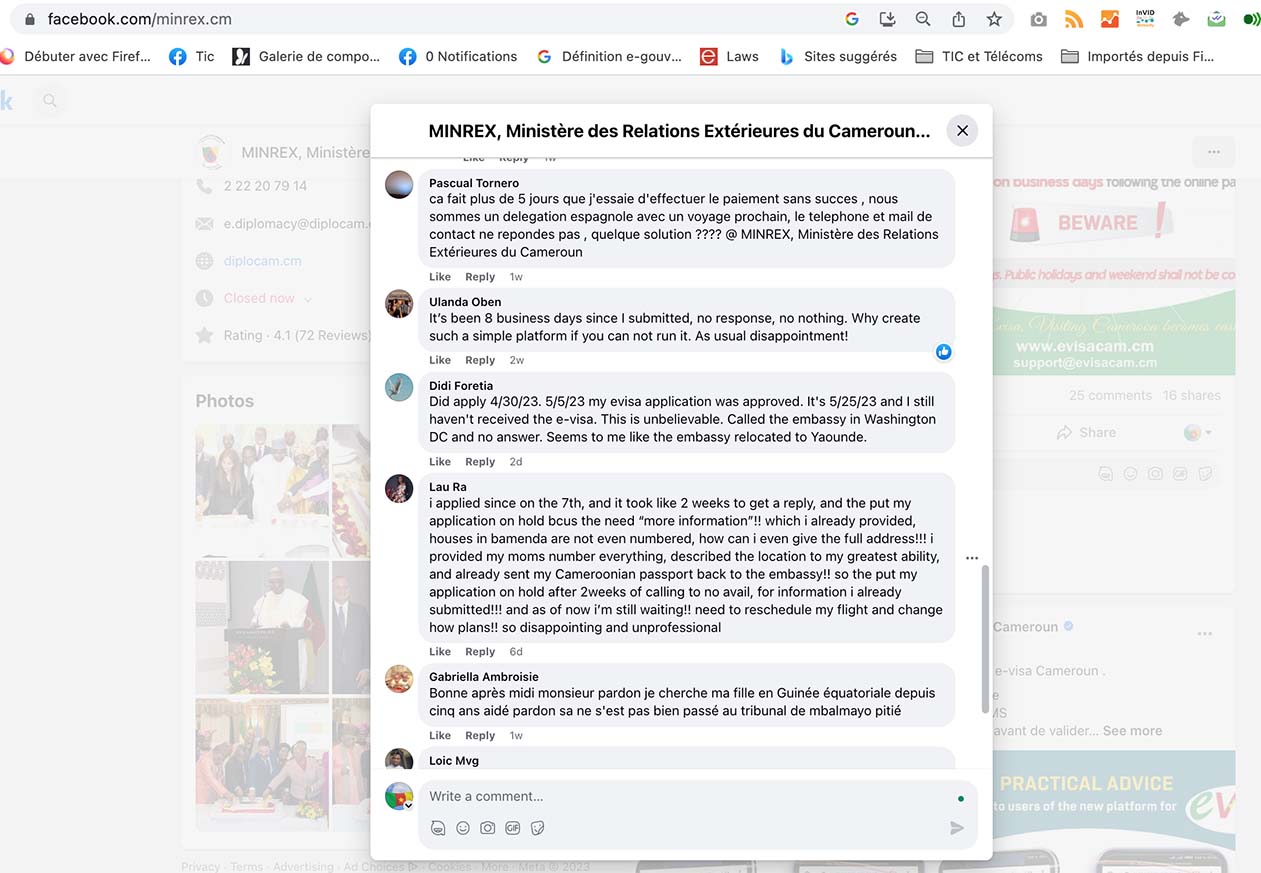Like Ulanda Oben's comment
Image resolution: width=1261 pixels, height=873 pixels.
(440, 360)
